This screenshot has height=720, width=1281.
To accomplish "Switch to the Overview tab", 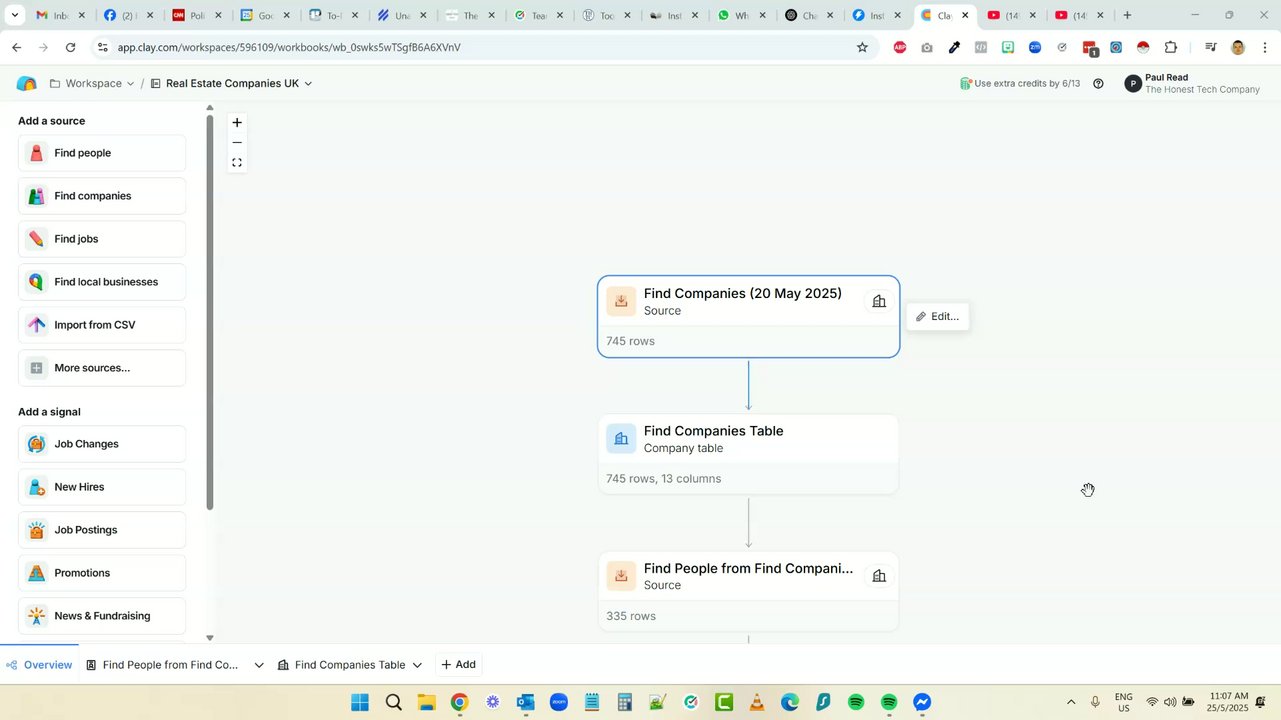I will [x=39, y=665].
